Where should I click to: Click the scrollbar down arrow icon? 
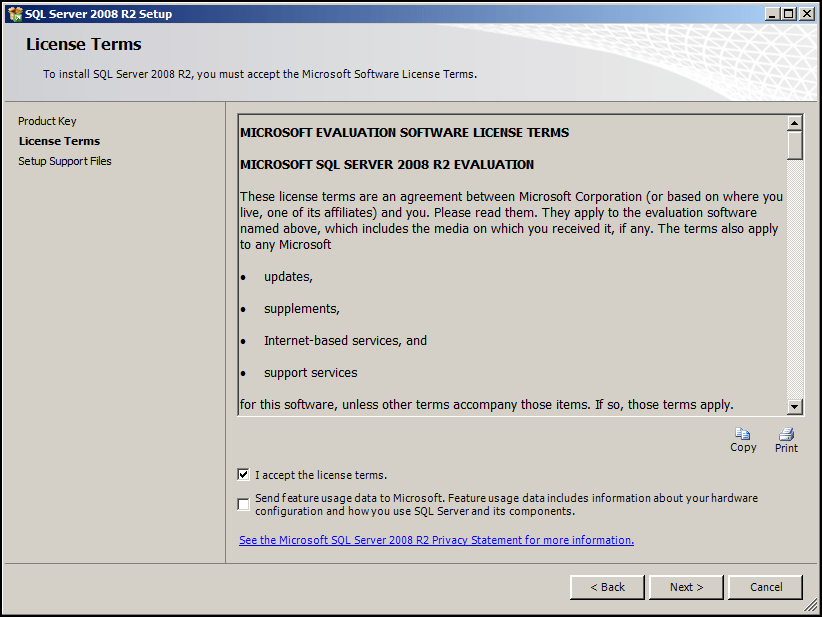(x=794, y=406)
